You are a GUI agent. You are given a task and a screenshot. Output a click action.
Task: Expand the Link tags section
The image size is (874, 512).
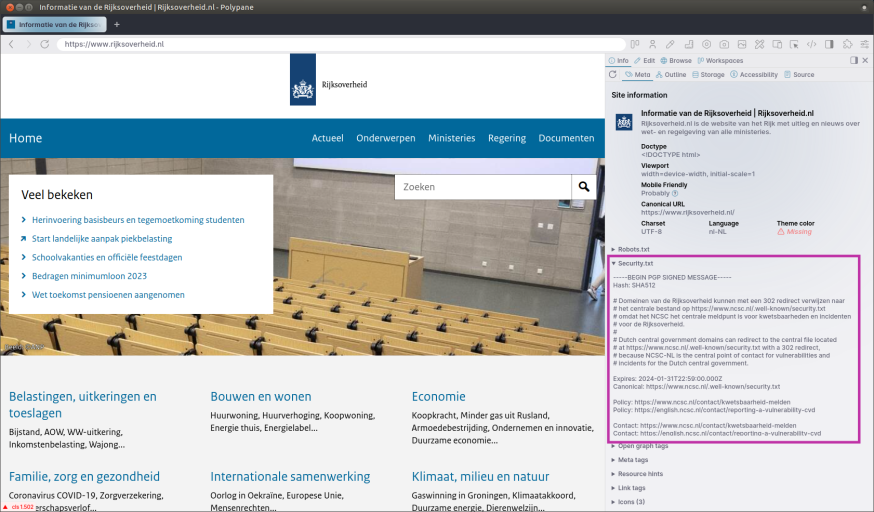628,487
